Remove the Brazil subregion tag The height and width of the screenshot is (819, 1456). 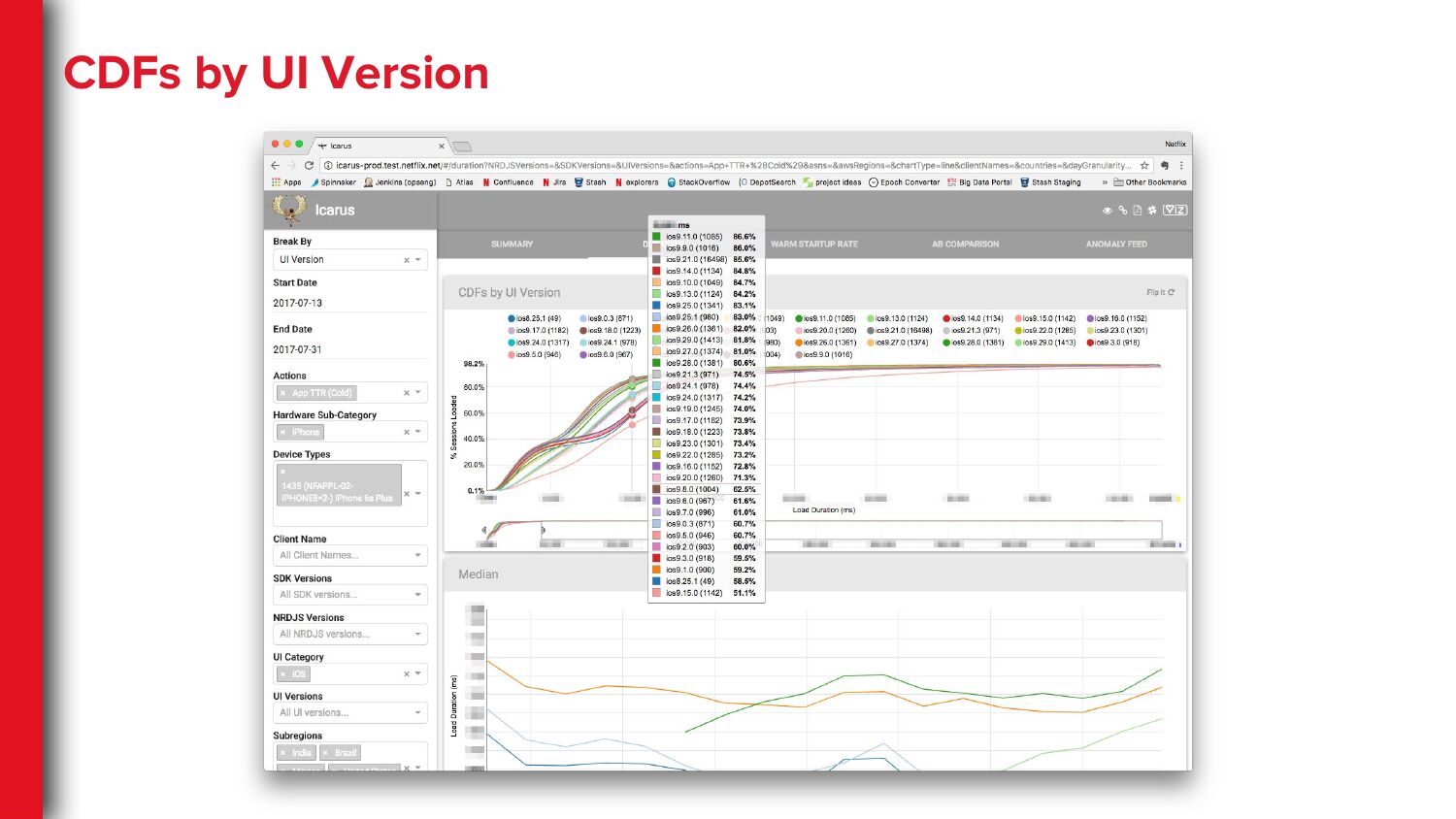point(326,753)
